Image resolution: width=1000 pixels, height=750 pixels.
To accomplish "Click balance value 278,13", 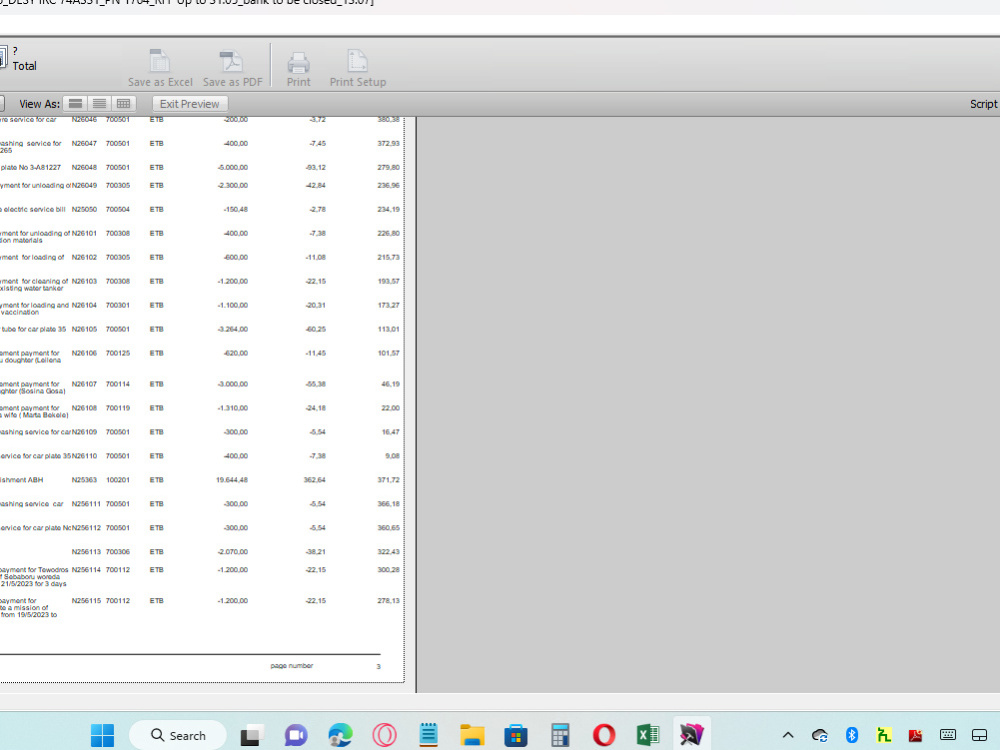I will (388, 601).
